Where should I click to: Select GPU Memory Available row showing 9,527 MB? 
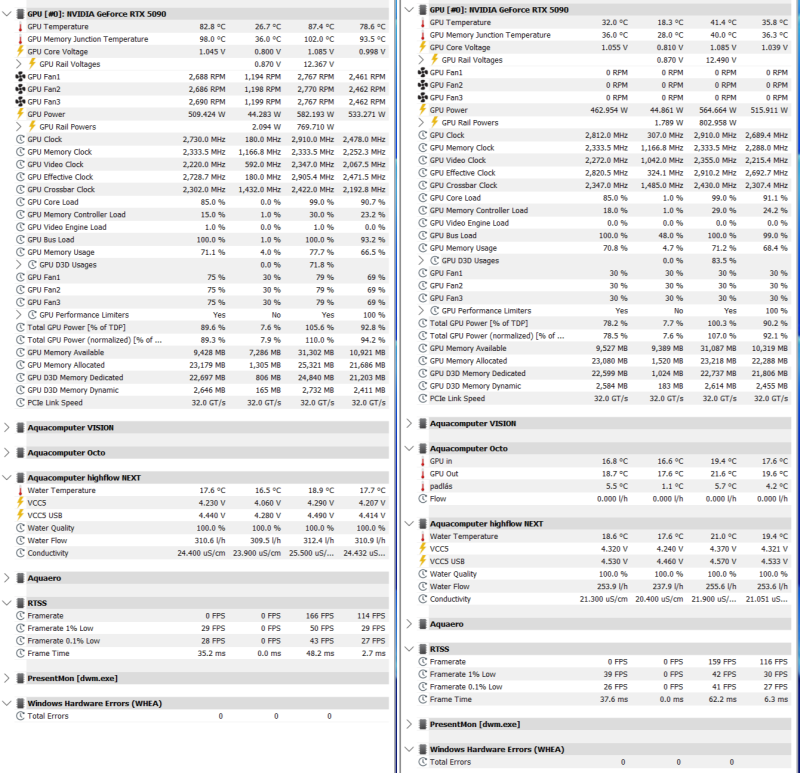604,348
